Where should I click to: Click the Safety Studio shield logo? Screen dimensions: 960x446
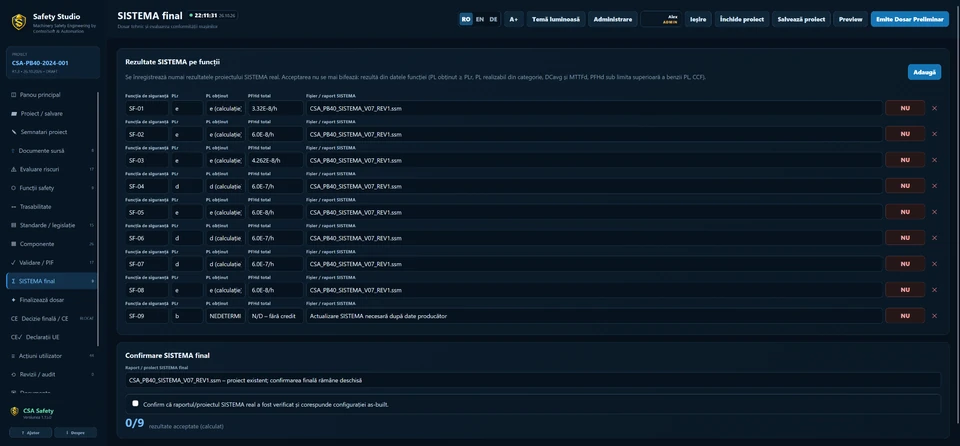(x=19, y=22)
